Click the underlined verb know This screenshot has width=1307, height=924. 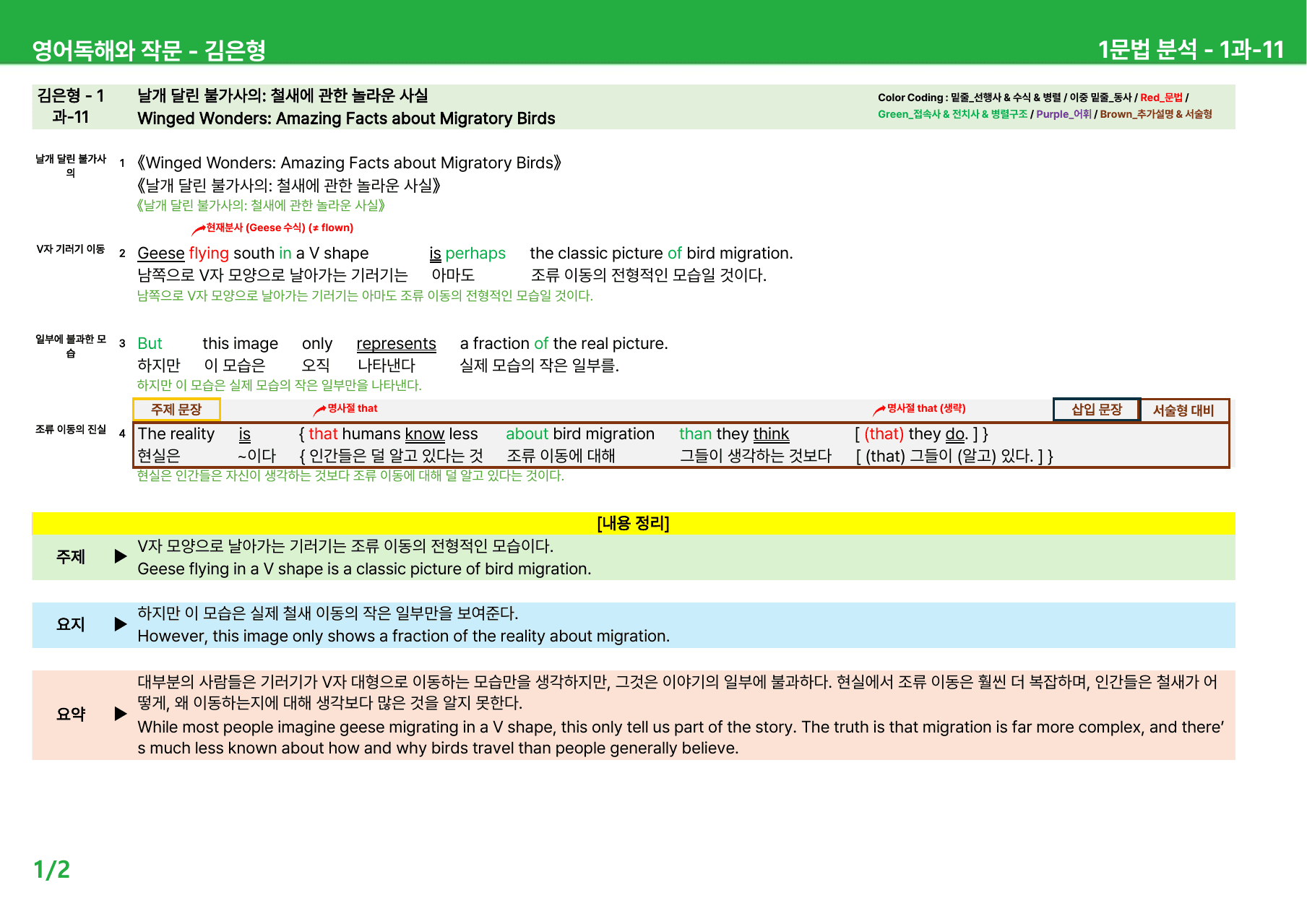pyautogui.click(x=425, y=434)
